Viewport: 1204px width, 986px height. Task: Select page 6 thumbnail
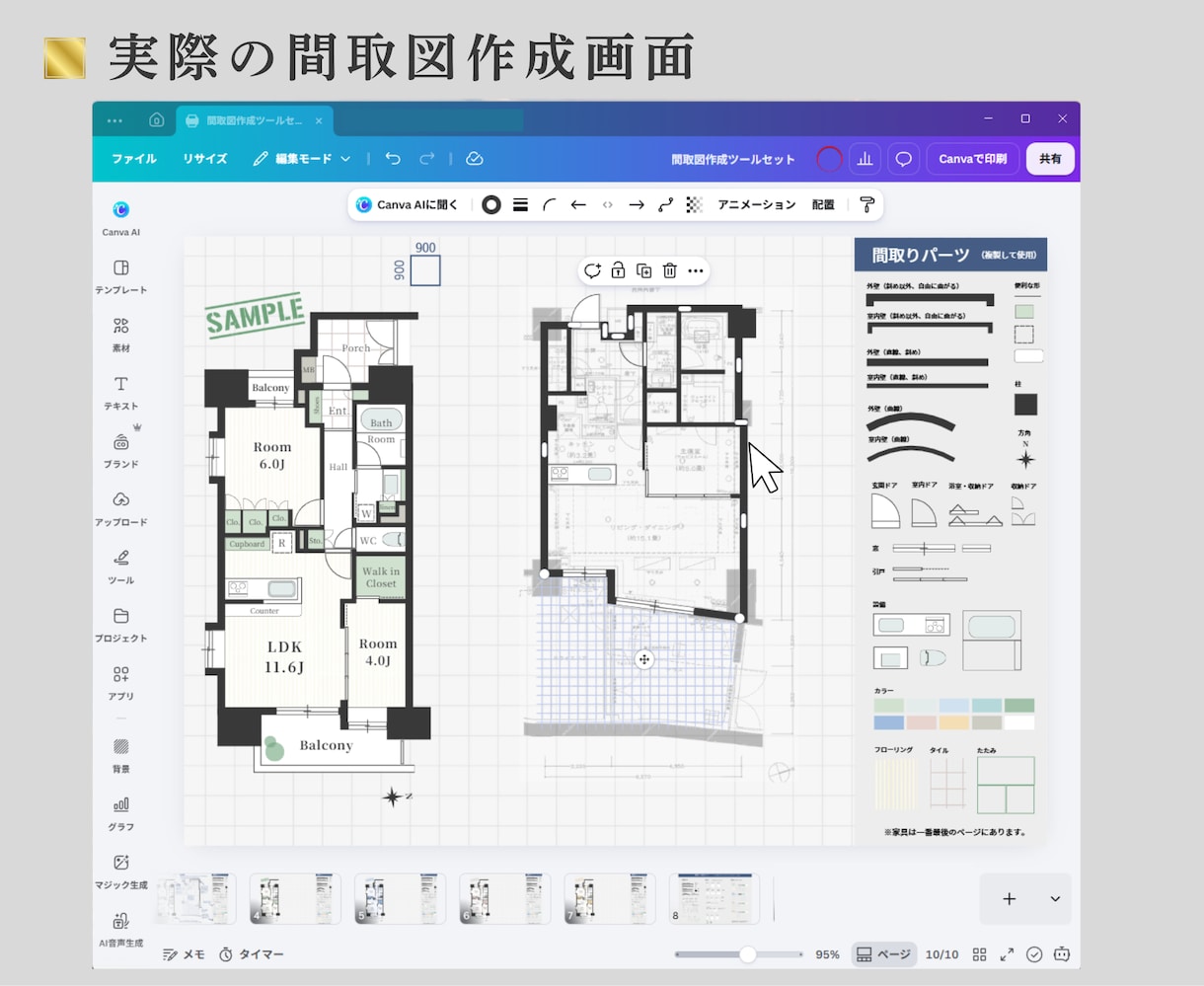coord(505,899)
